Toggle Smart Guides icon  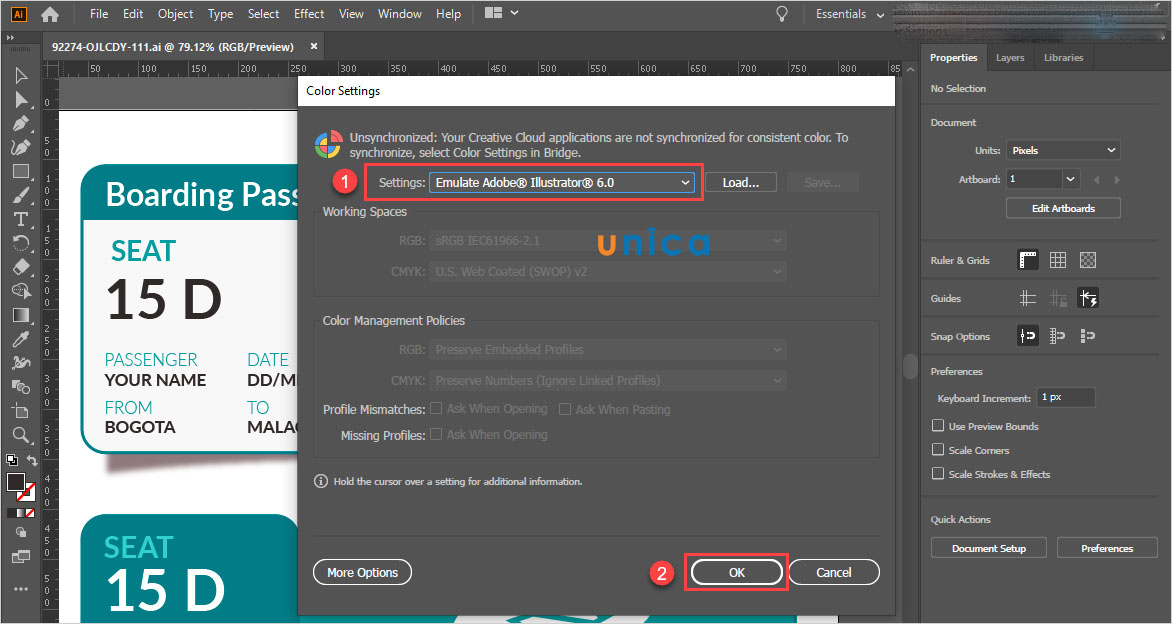pos(1088,299)
